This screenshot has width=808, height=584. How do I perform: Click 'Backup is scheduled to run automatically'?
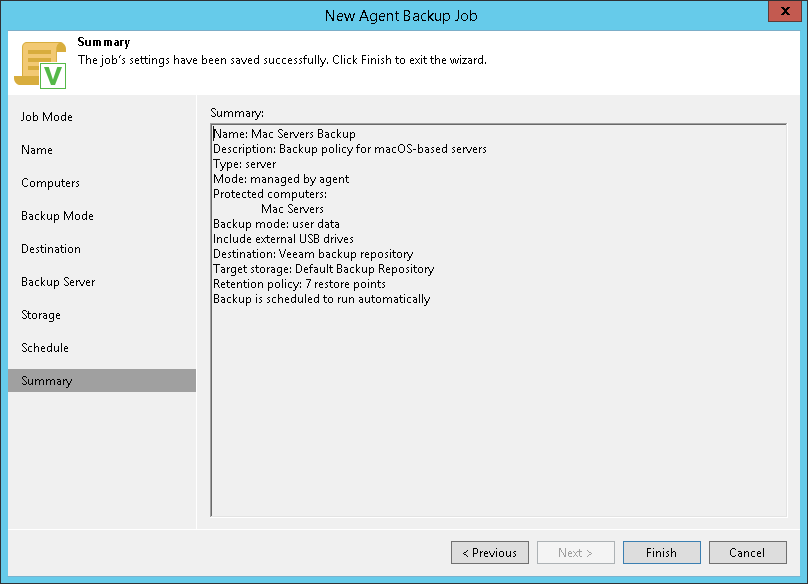322,299
